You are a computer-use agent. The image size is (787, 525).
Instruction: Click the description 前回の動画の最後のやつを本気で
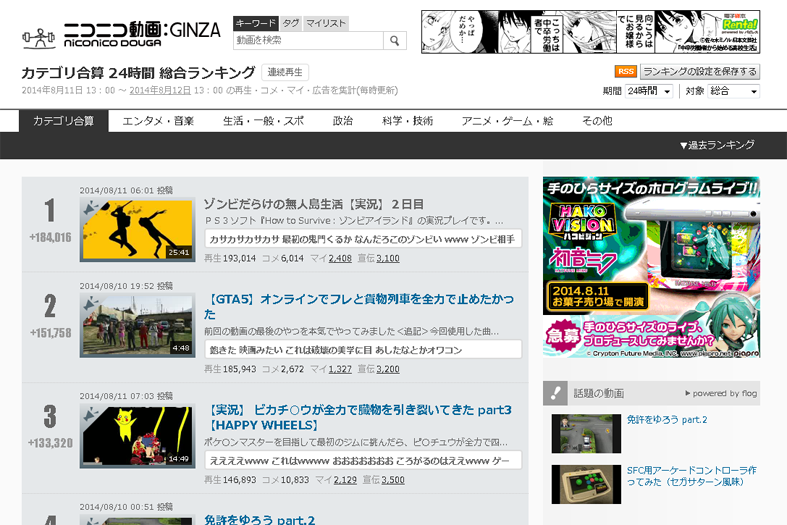click(351, 331)
